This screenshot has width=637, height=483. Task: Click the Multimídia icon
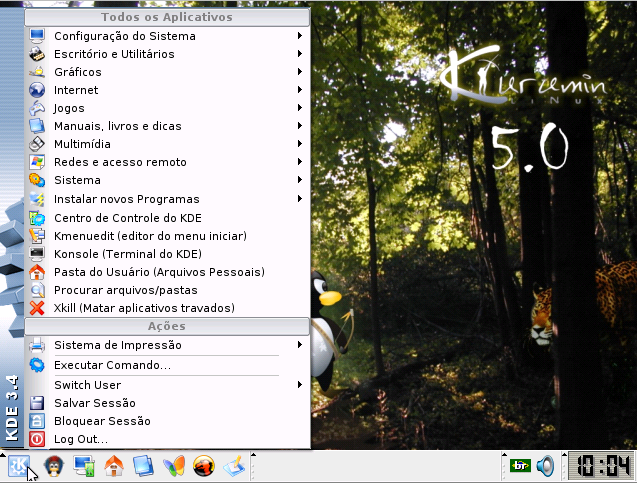pos(37,144)
